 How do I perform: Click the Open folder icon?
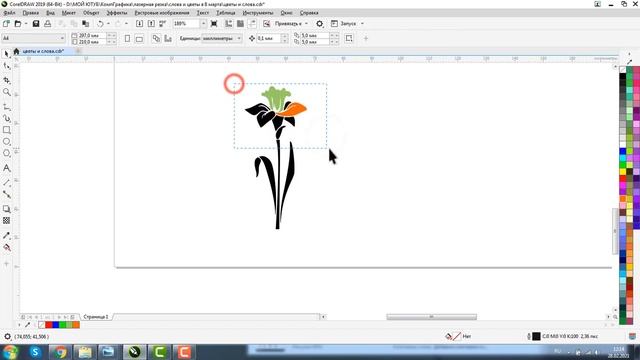coord(18,24)
